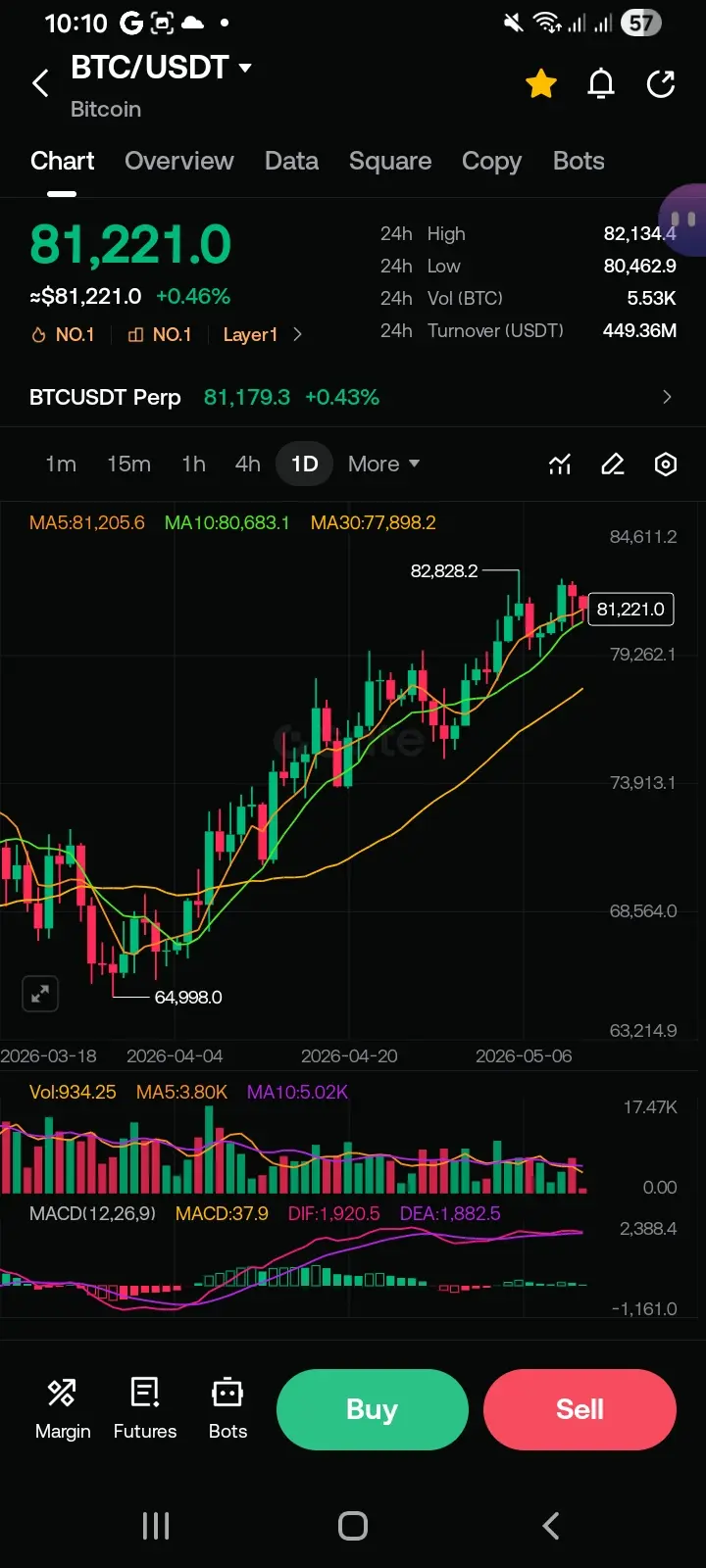Tap the 2026-05-06 date on the axis
This screenshot has width=706, height=1568.
pyautogui.click(x=524, y=1055)
